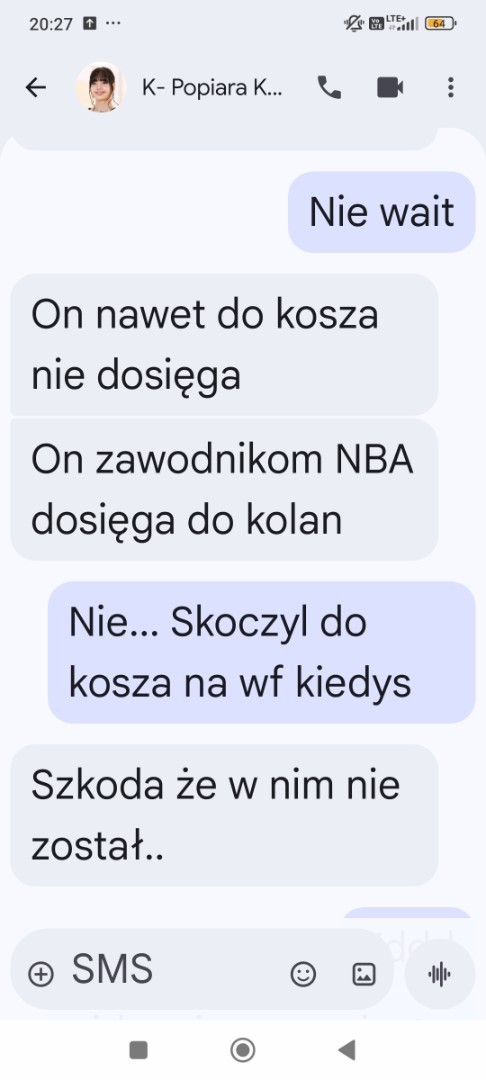
Task: Start a voice call with the contact
Action: click(329, 87)
